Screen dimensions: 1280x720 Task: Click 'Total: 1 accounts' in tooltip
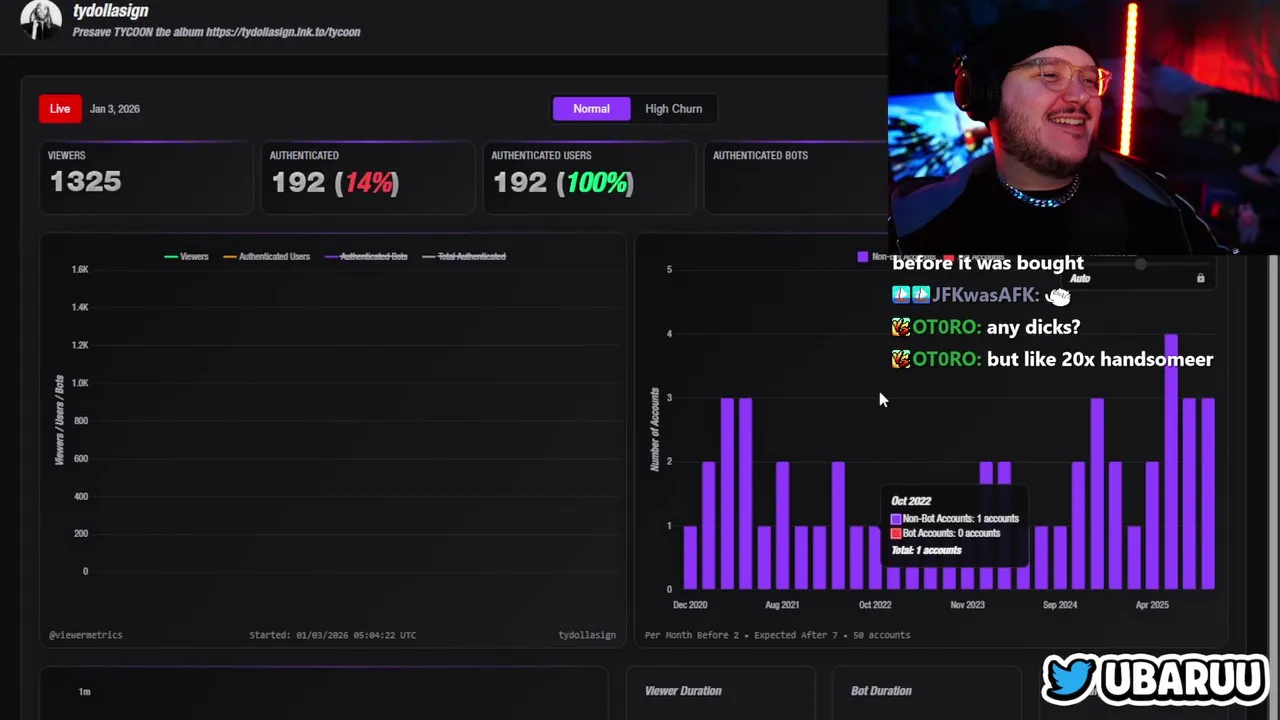pyautogui.click(x=926, y=550)
